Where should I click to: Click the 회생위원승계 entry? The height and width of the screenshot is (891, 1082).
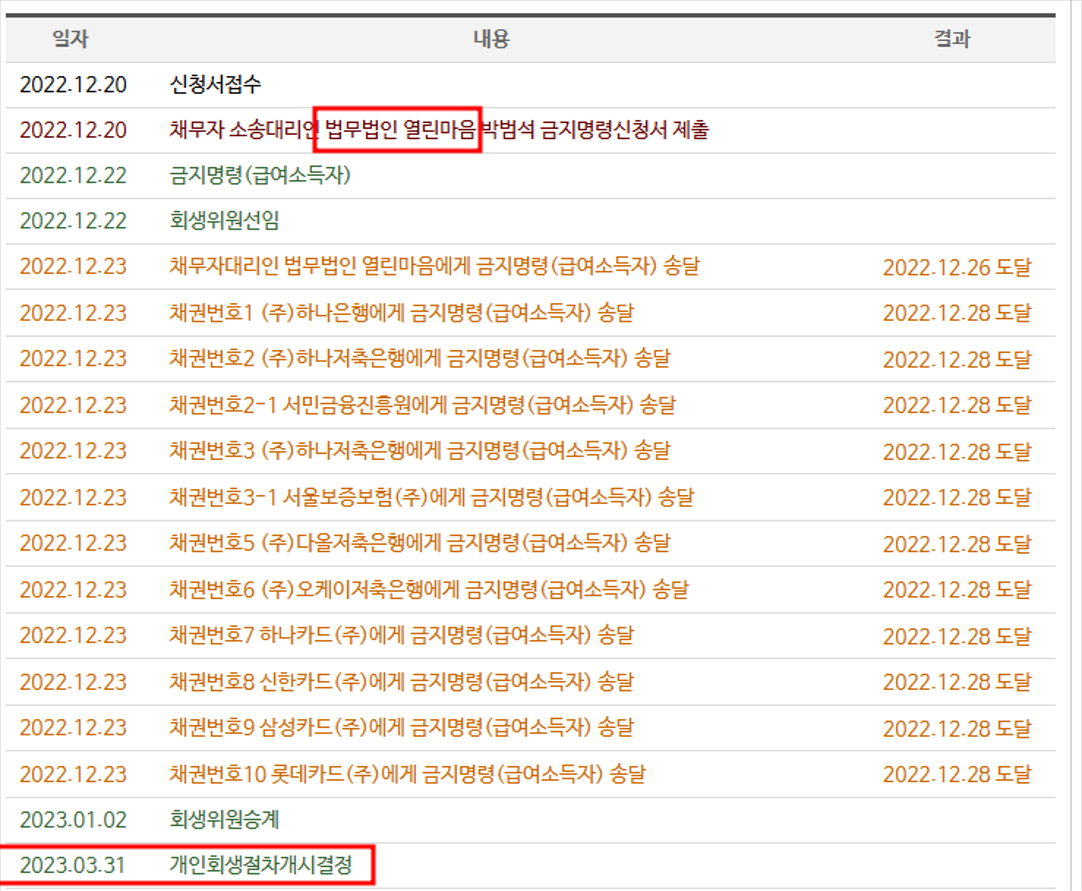(224, 820)
